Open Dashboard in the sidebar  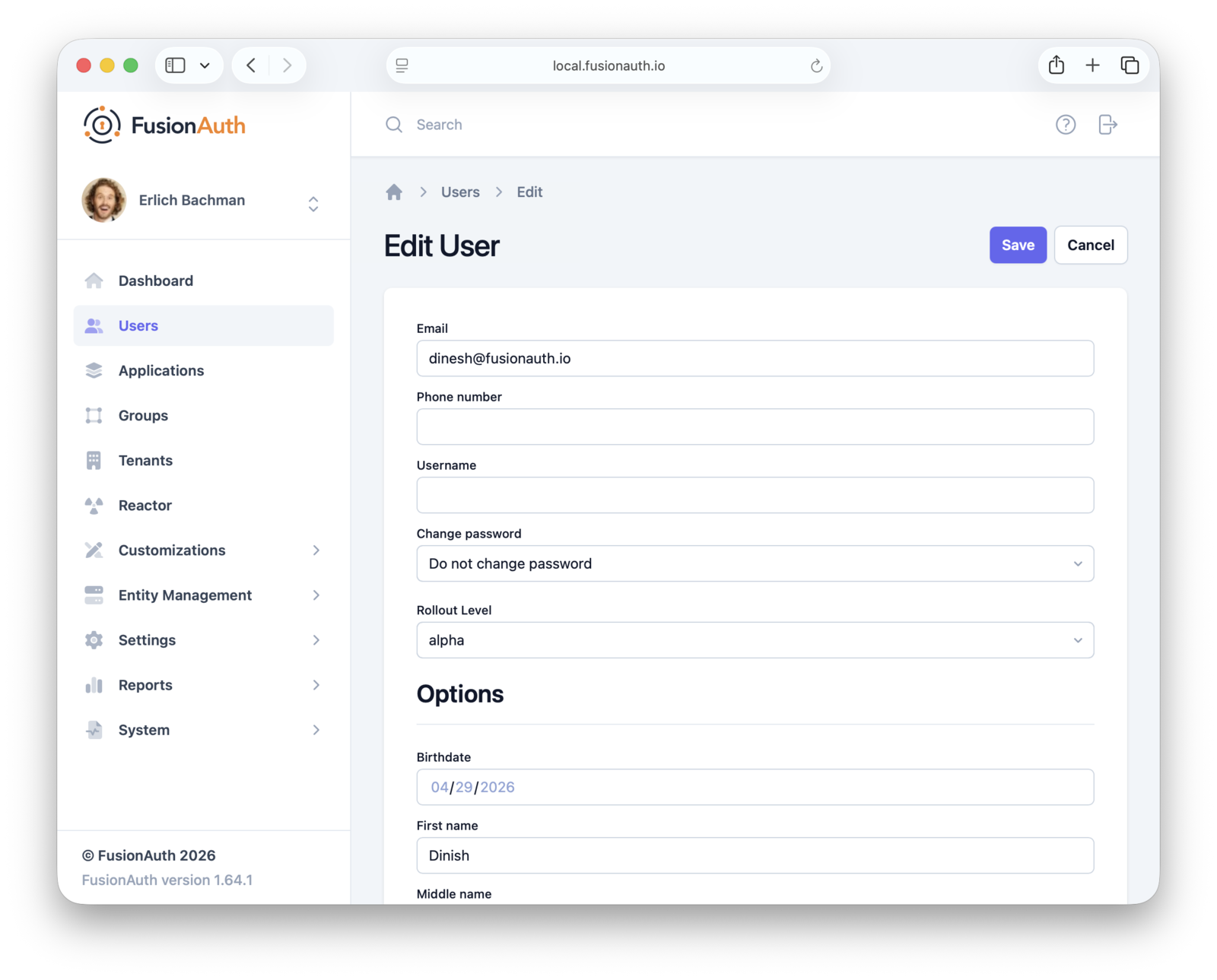pyautogui.click(x=204, y=281)
